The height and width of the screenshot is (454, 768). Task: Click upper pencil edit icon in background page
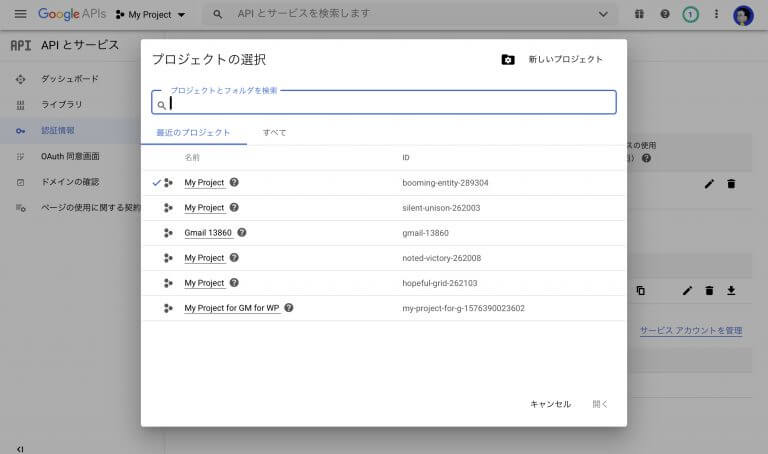(709, 184)
